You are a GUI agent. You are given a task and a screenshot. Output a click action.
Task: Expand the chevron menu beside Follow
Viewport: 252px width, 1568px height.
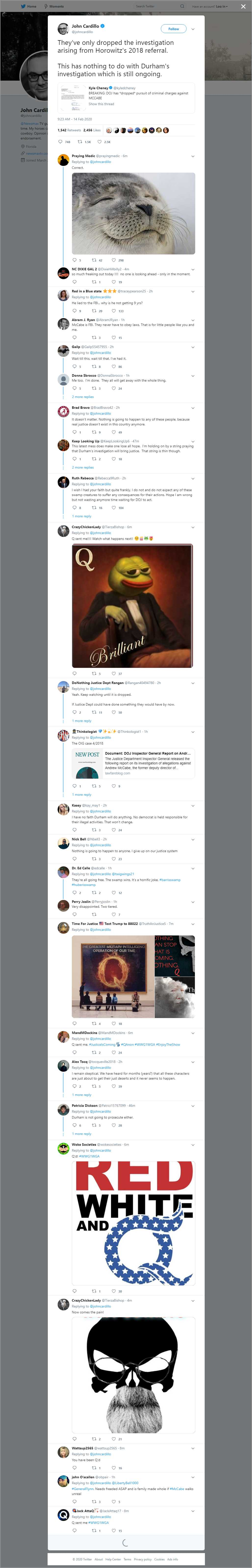pyautogui.click(x=193, y=29)
